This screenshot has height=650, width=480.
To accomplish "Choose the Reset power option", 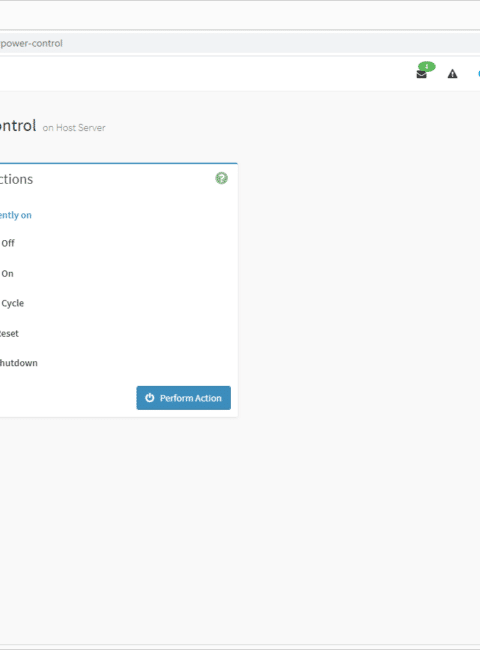I will tap(9, 334).
